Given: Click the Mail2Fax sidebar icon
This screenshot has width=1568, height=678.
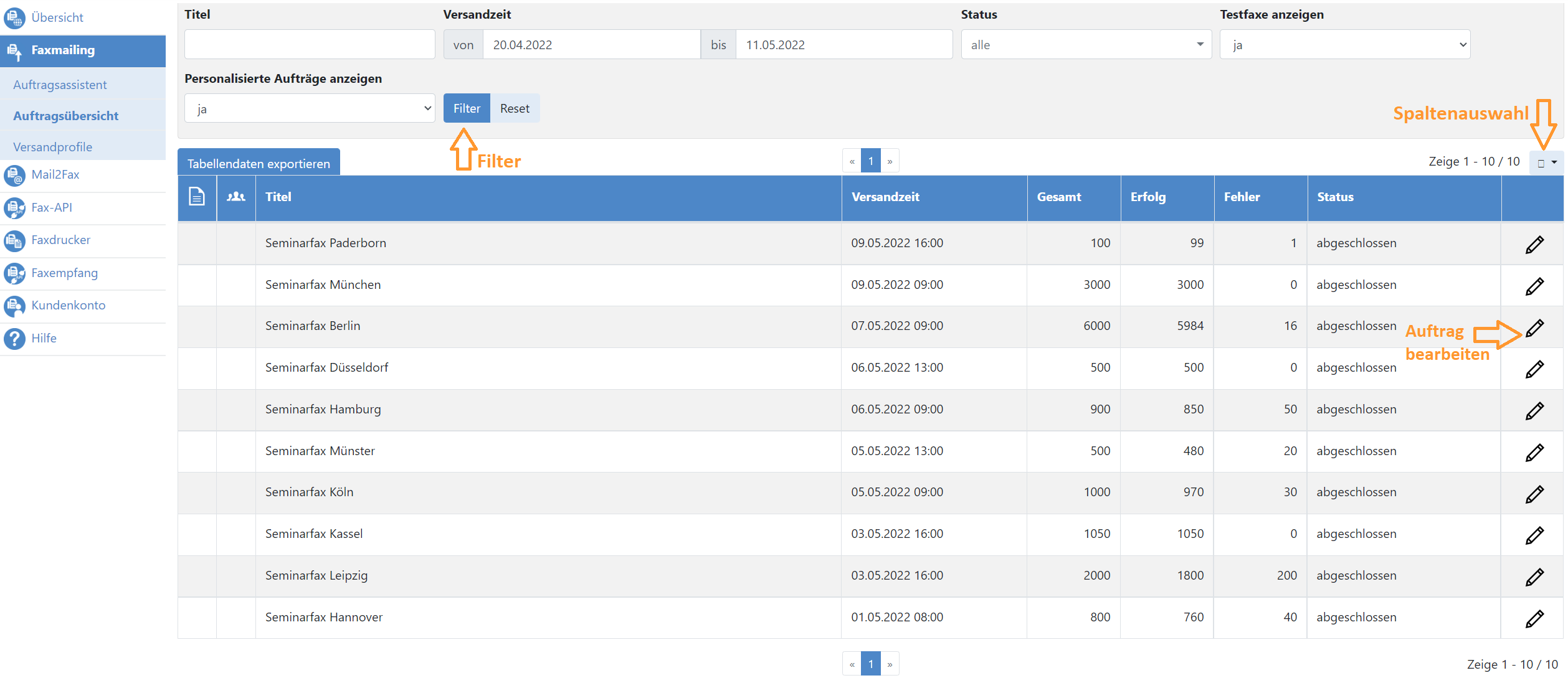Looking at the screenshot, I should [14, 175].
